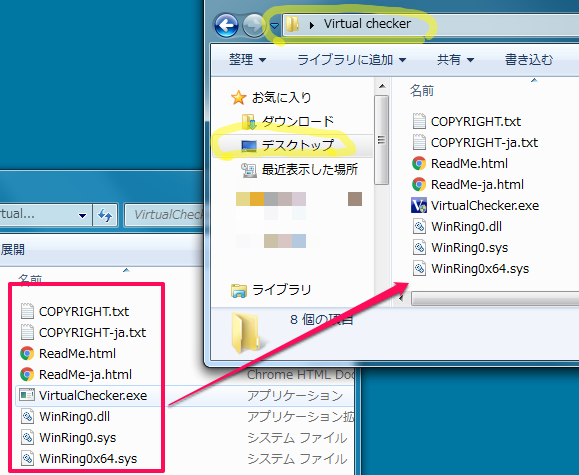Viewport: 579px width, 475px height.
Task: Open recent pages dropdown beside navigation arrows
Action: 274,25
